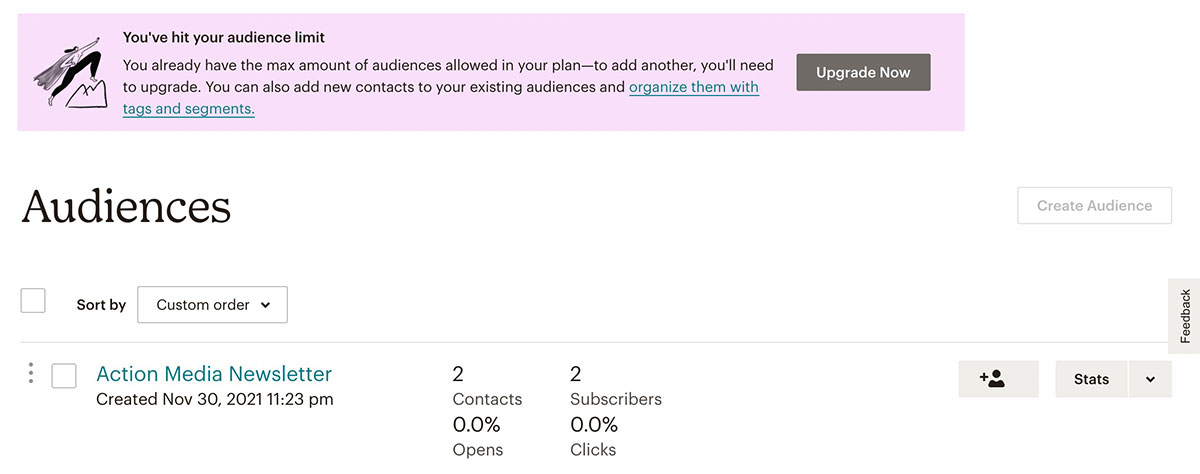The width and height of the screenshot is (1200, 474).
Task: Click the Audiences page heading
Action: click(126, 206)
